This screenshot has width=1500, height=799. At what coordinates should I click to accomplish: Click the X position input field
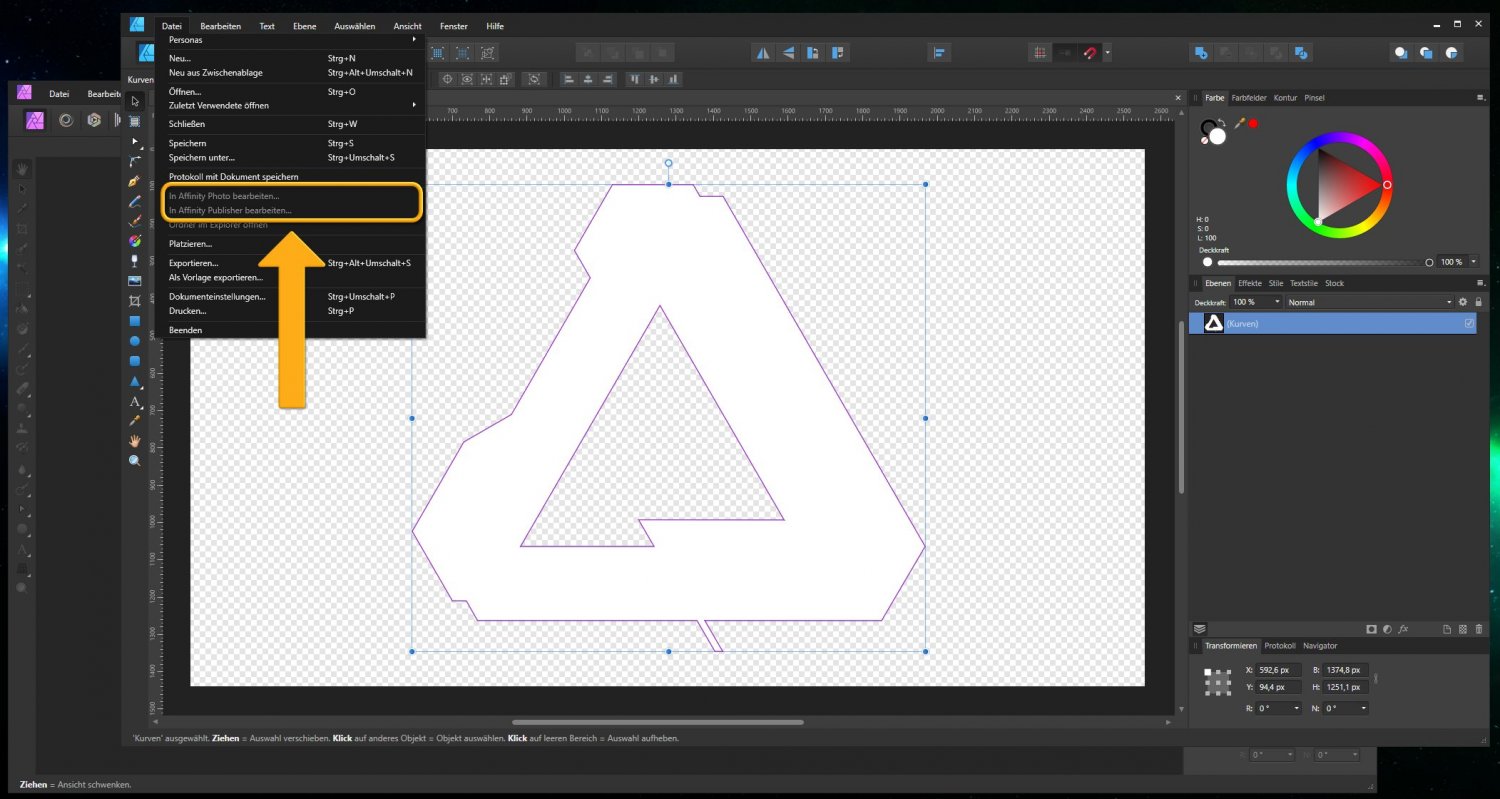(x=1279, y=670)
